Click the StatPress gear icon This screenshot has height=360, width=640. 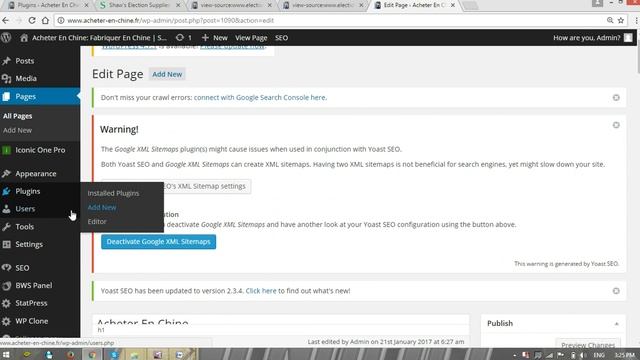coord(6,303)
